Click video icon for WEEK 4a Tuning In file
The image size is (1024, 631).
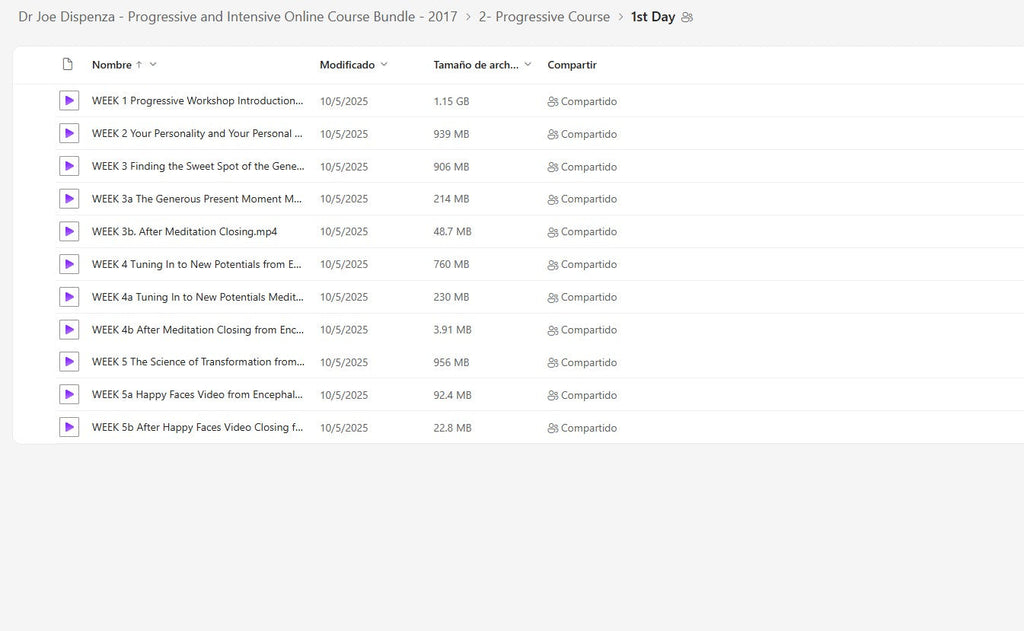pos(69,297)
